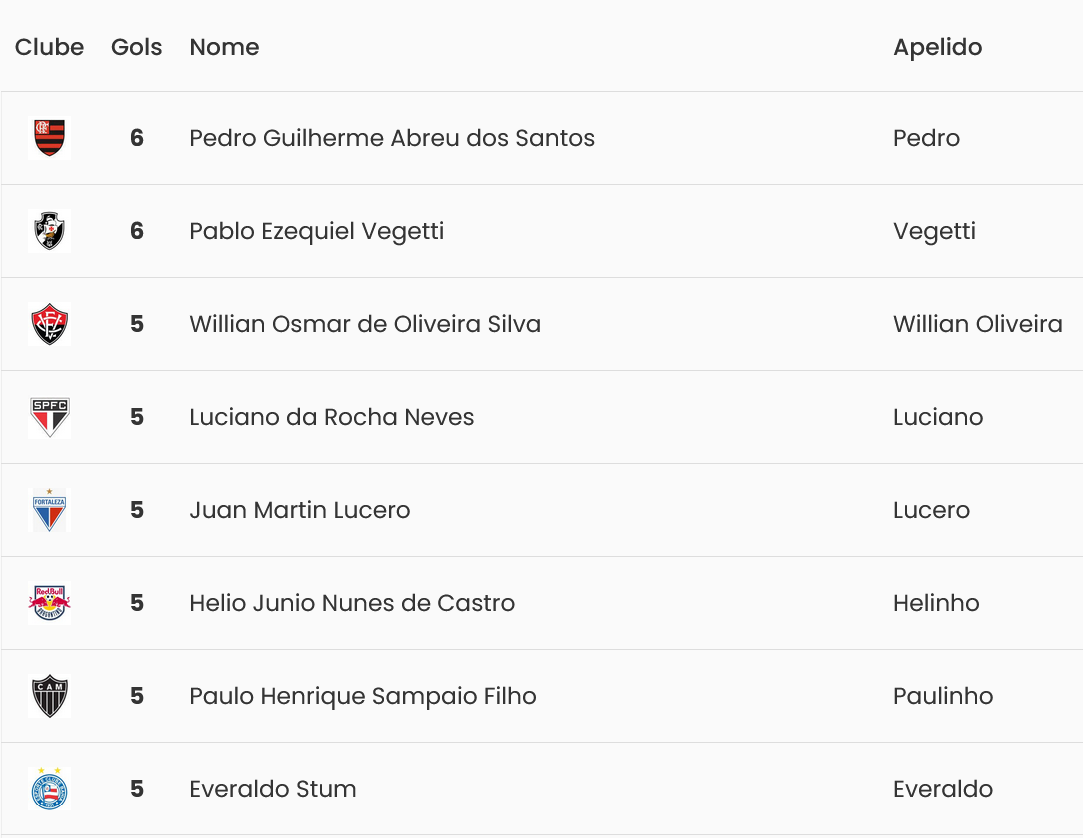This screenshot has height=839, width=1083.
Task: Click Everaldo Stum's name
Action: pyautogui.click(x=273, y=789)
